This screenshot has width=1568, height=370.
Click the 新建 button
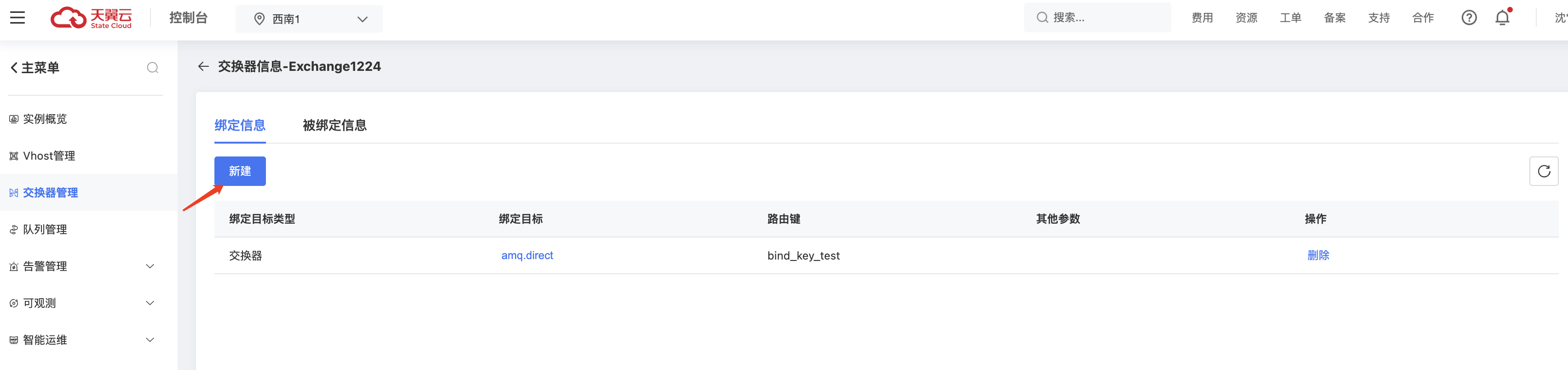pos(240,171)
